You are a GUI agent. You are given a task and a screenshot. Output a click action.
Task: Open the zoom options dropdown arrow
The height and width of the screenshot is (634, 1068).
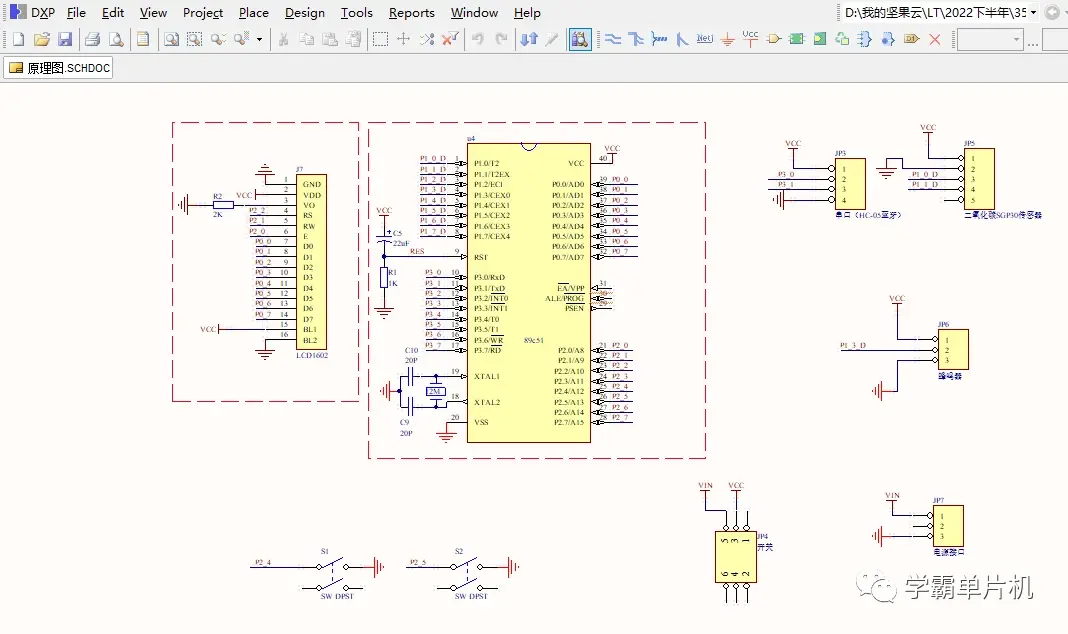(260, 39)
